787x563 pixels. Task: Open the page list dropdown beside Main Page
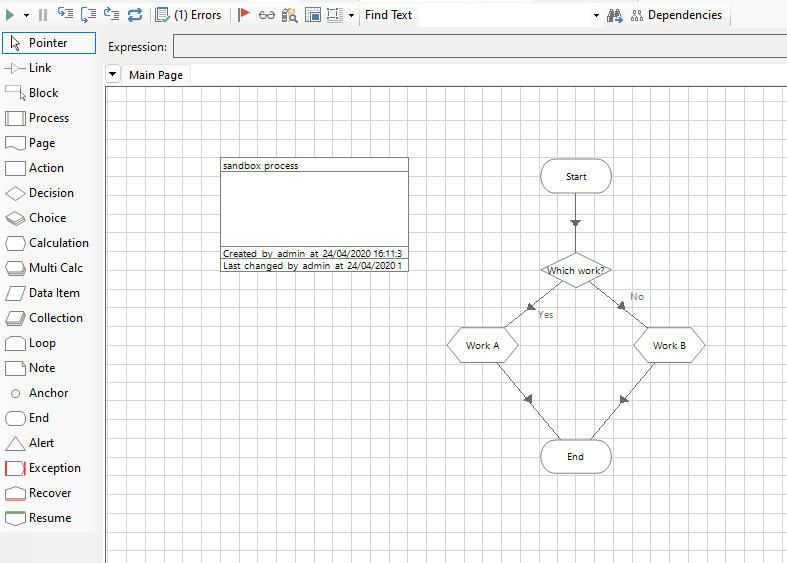tap(112, 75)
